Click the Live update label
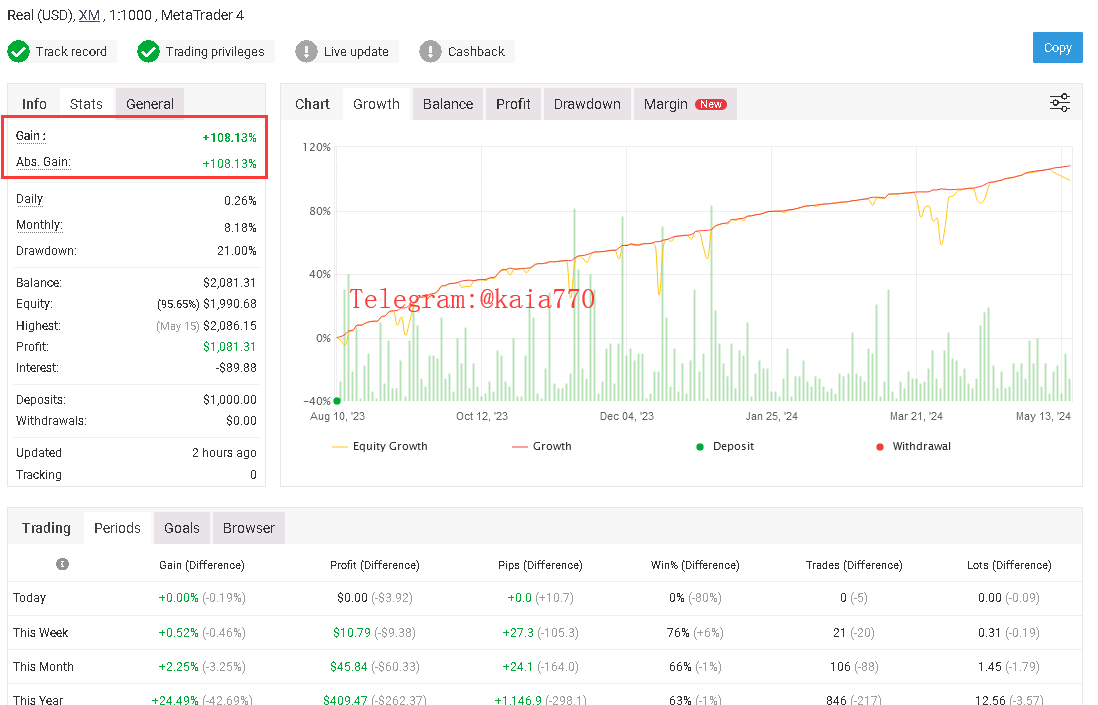 (x=356, y=51)
